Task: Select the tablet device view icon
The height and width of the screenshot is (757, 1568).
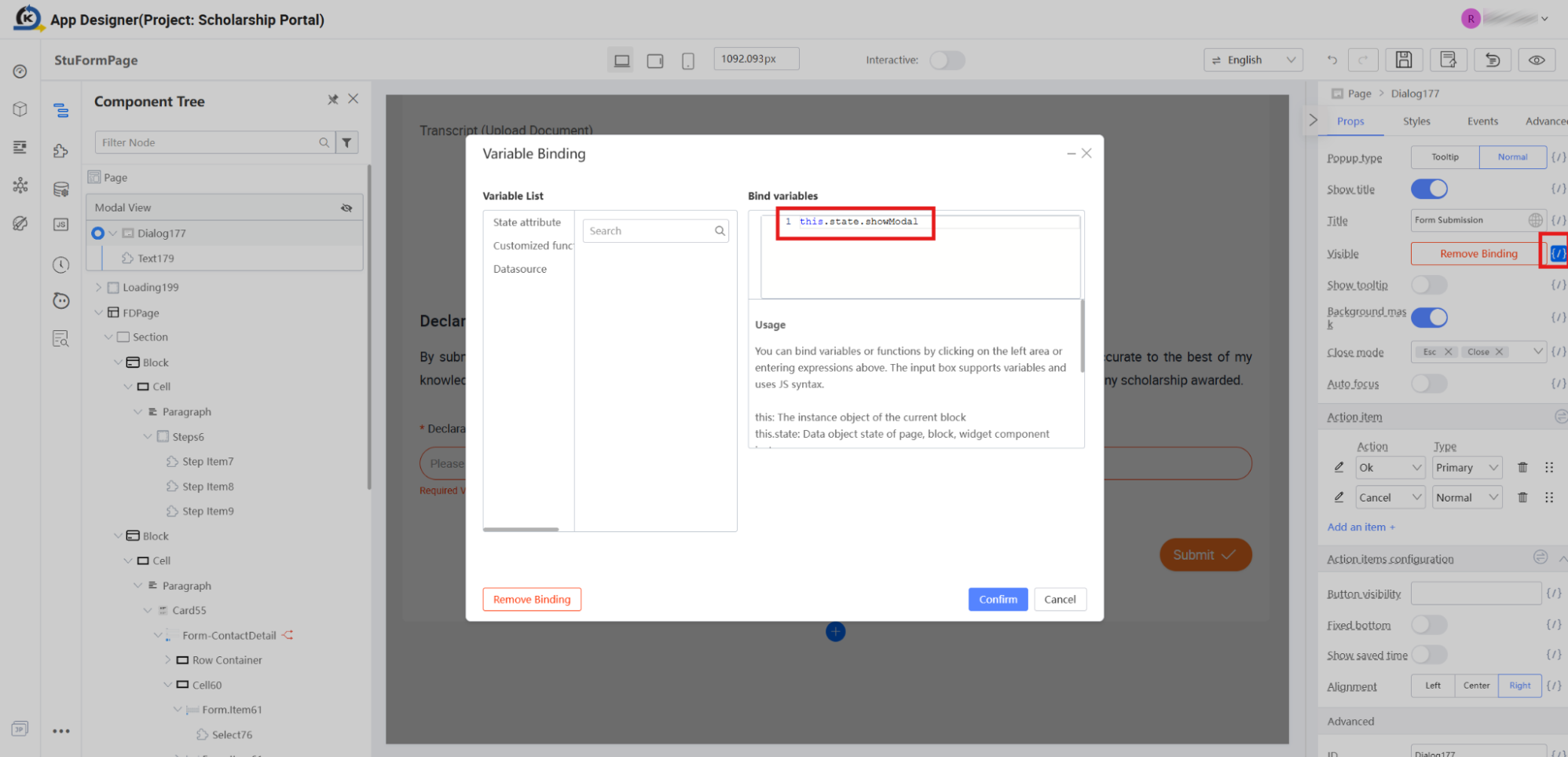Action: (655, 61)
